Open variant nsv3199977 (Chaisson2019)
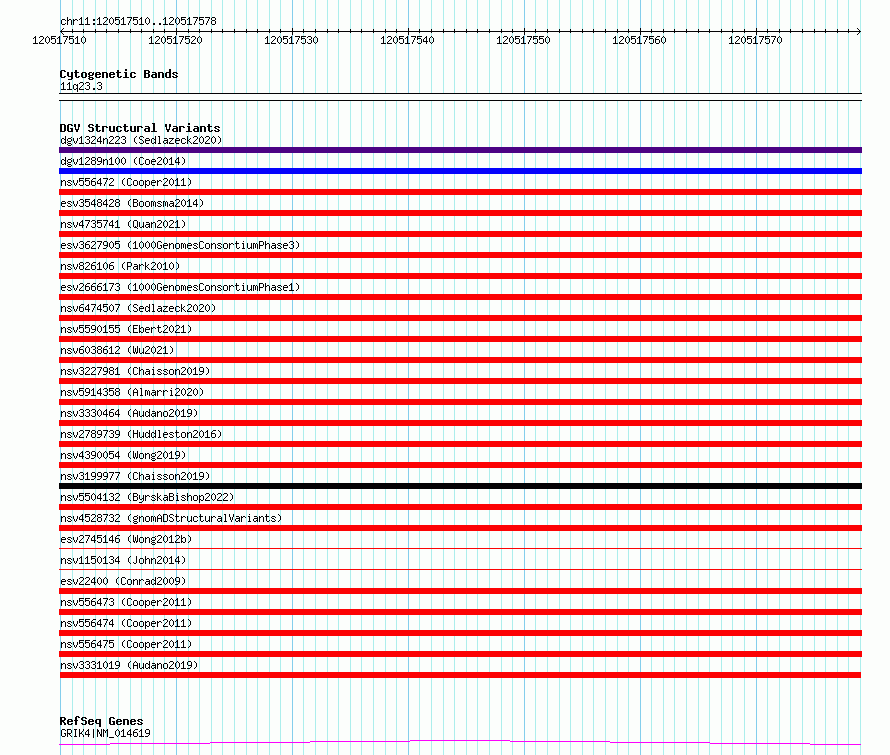 click(x=135, y=476)
